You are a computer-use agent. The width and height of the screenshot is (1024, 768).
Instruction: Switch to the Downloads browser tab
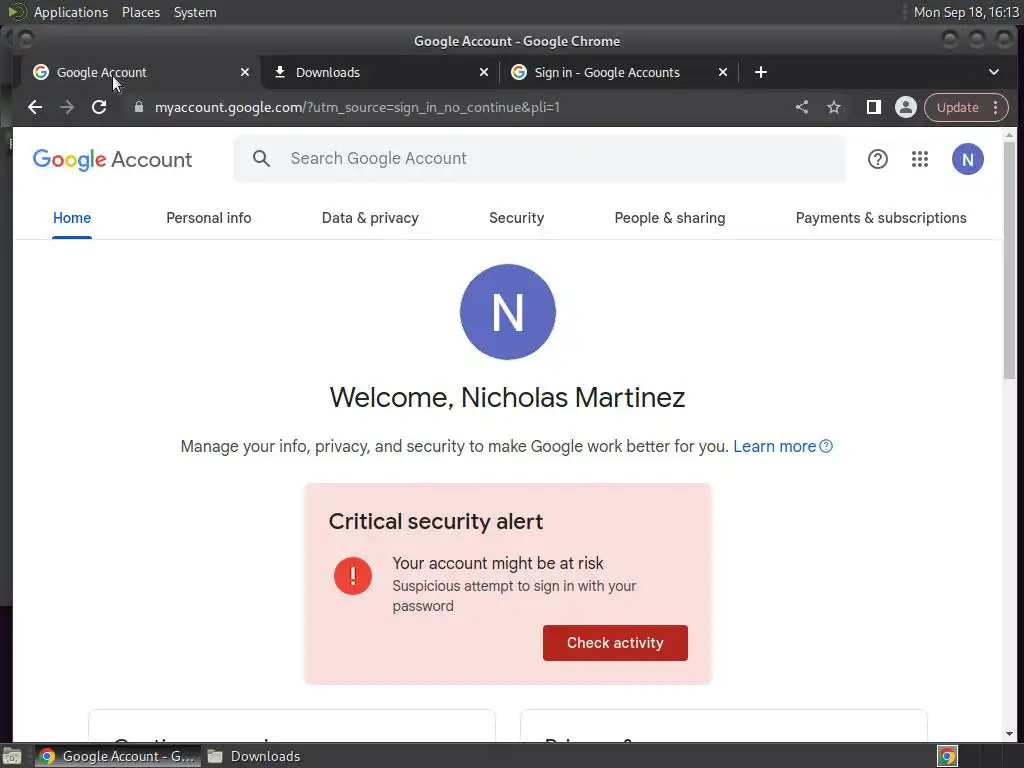click(x=380, y=72)
